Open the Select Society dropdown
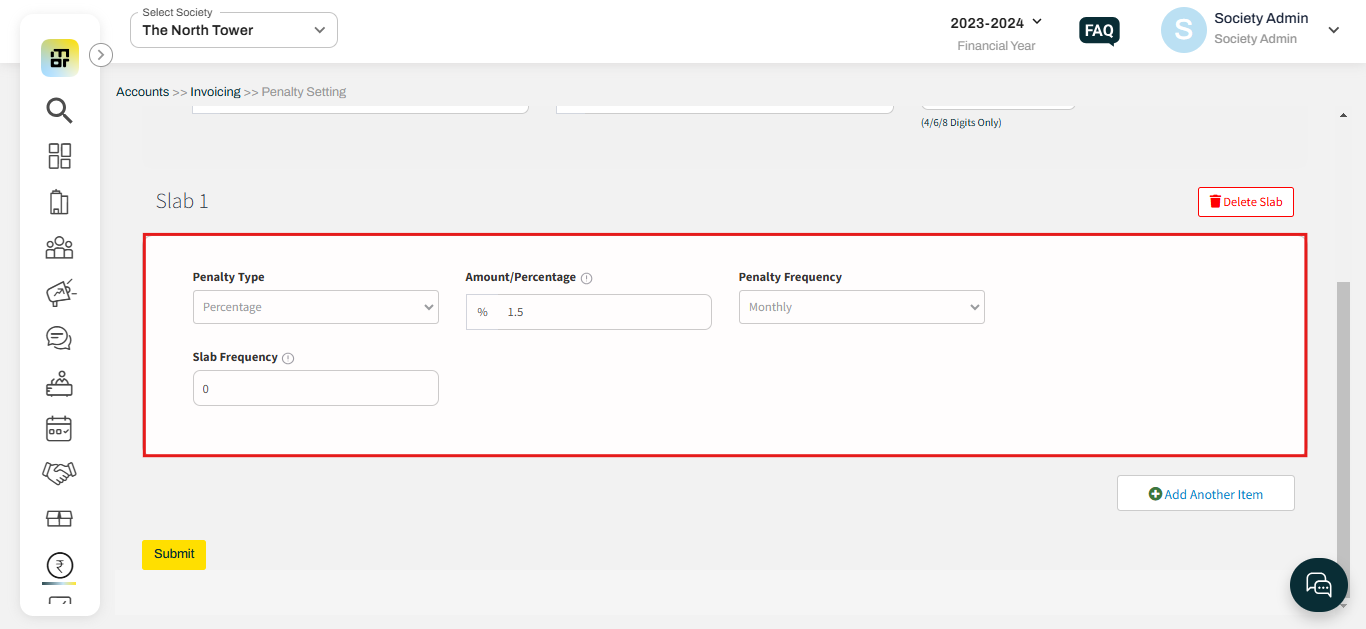This screenshot has width=1366, height=629. click(x=233, y=30)
